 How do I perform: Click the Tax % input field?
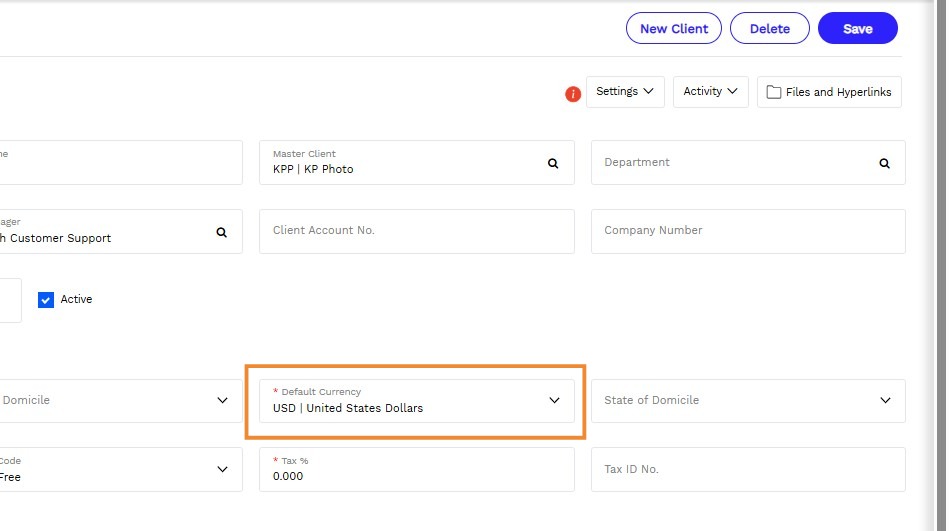416,469
